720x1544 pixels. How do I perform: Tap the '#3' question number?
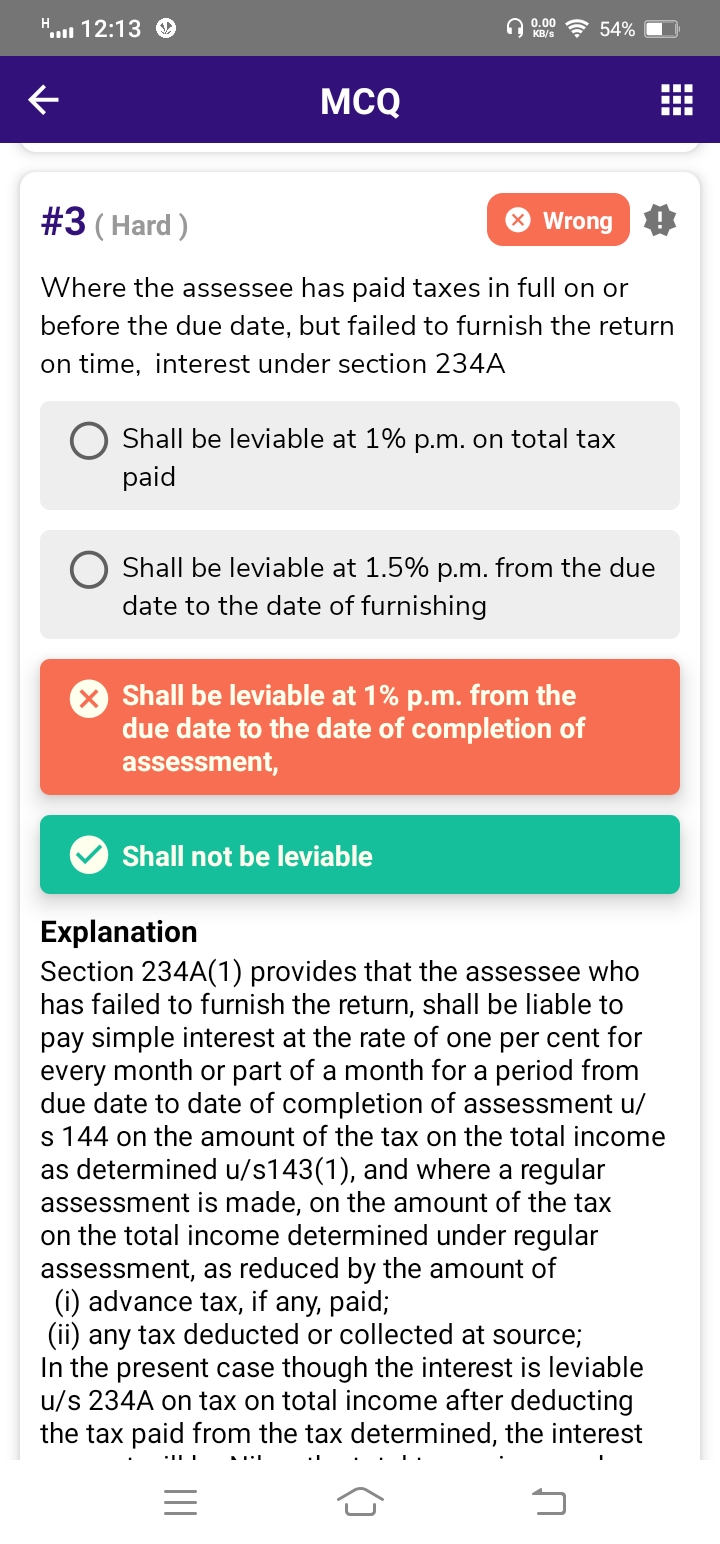click(x=63, y=222)
